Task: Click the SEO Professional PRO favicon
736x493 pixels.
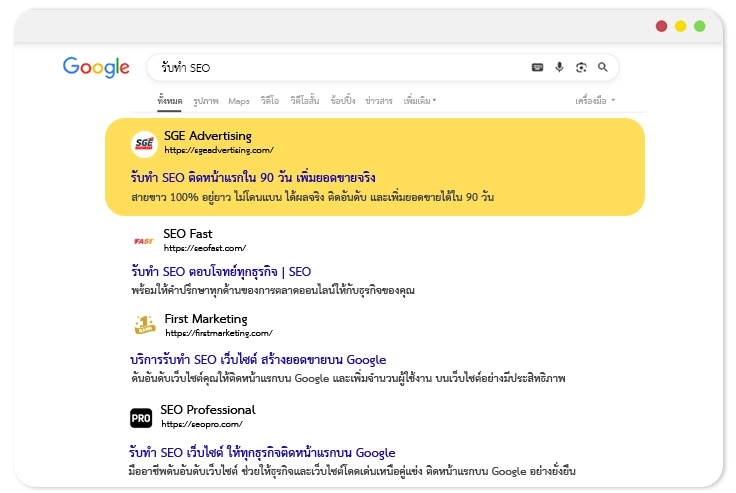Action: point(141,418)
